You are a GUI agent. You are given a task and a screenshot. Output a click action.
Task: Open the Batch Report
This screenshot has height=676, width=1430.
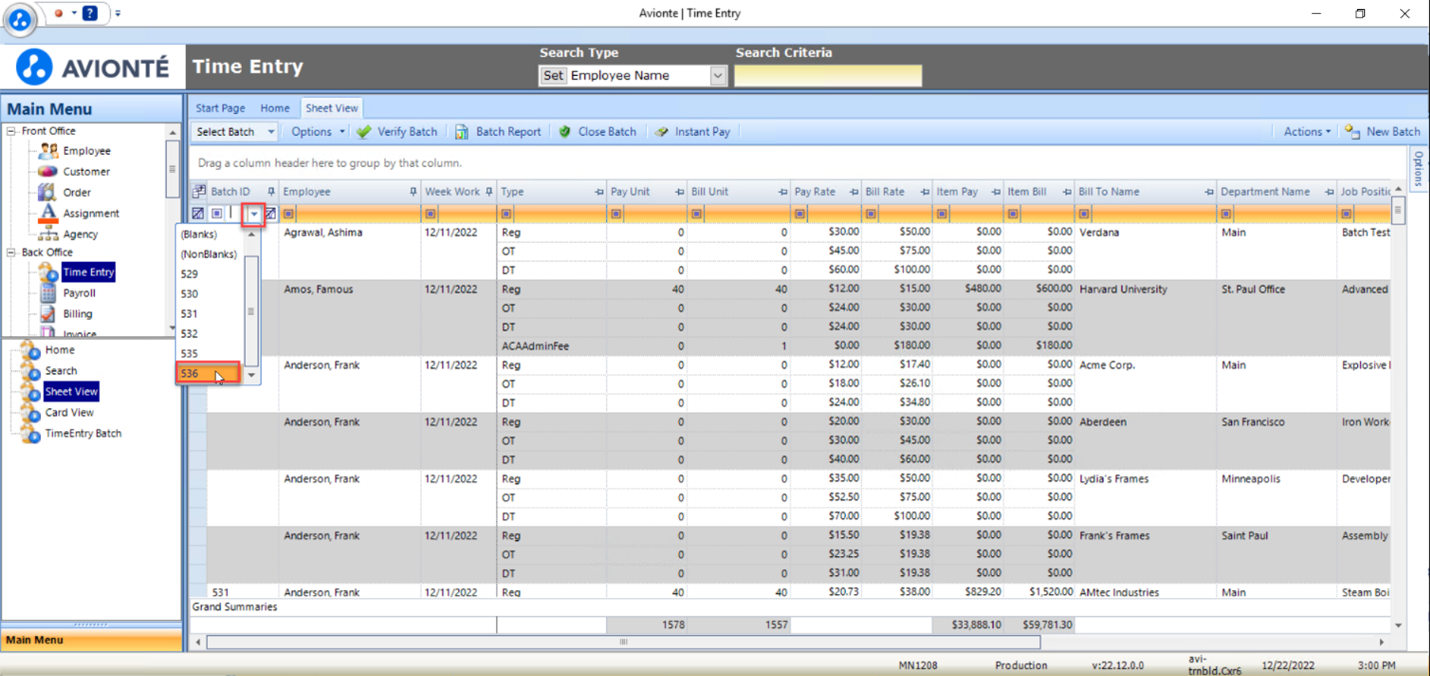pyautogui.click(x=498, y=132)
